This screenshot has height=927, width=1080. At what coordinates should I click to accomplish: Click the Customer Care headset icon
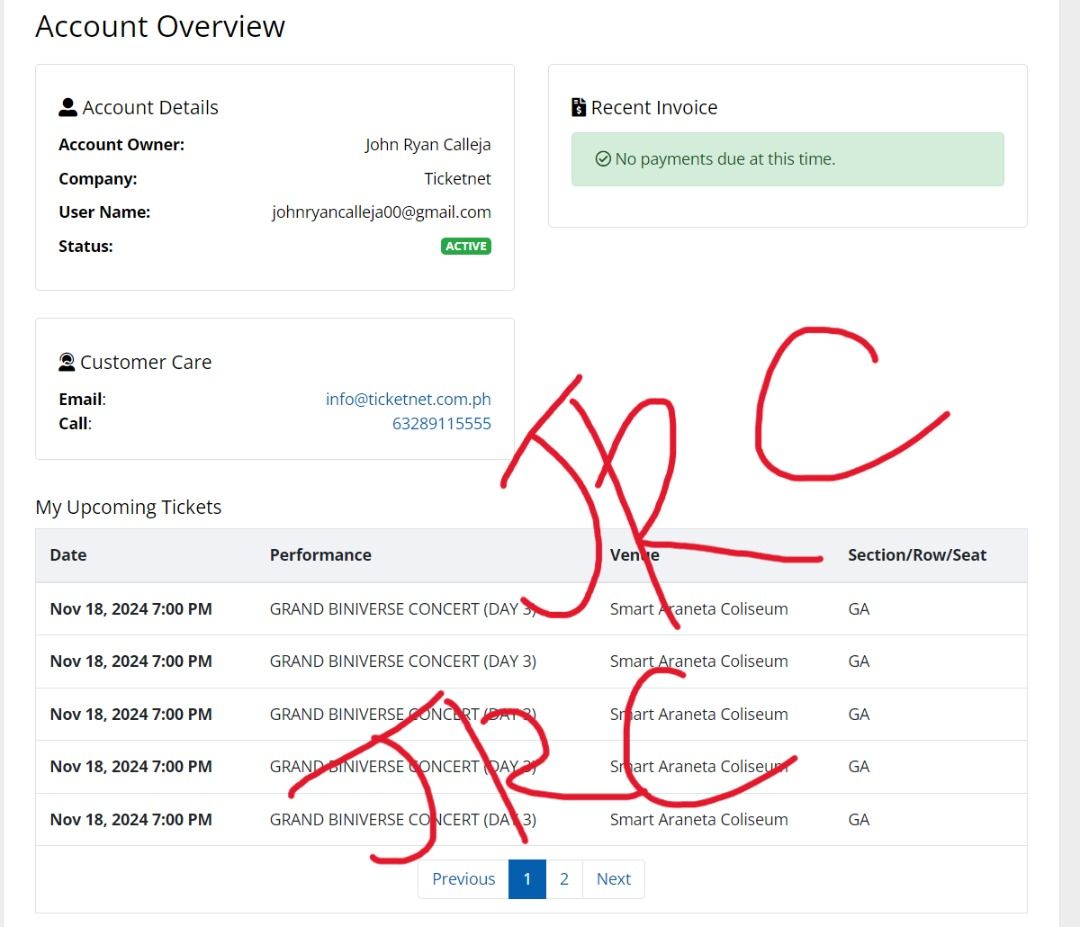click(67, 362)
